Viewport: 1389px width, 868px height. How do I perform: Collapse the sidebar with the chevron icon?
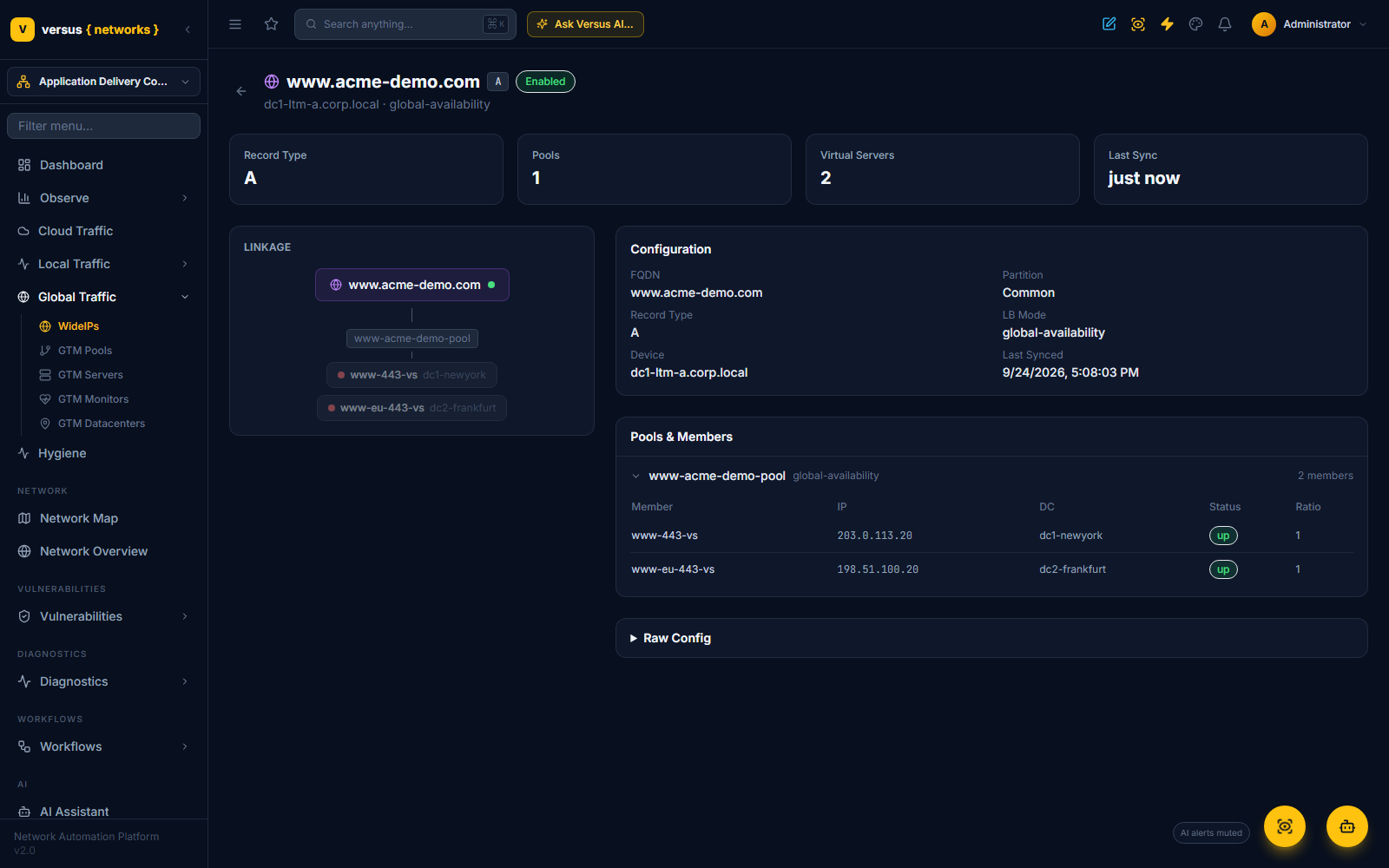point(188,30)
